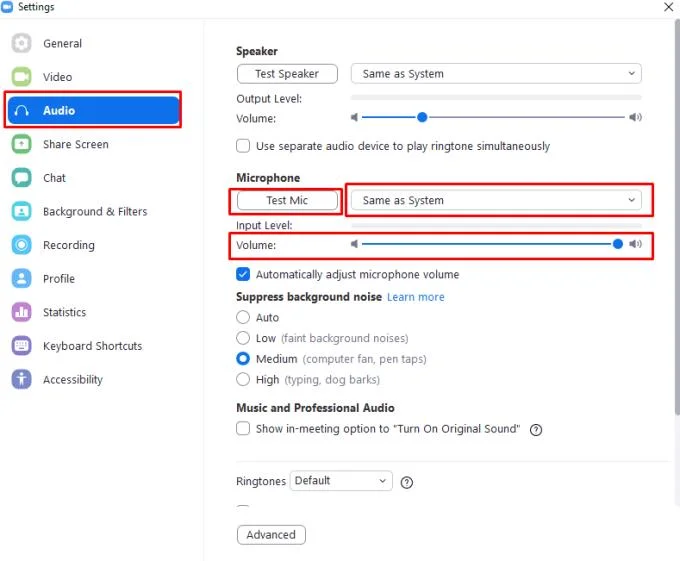Image resolution: width=680 pixels, height=561 pixels.
Task: Open Advanced audio settings
Action: tap(271, 535)
